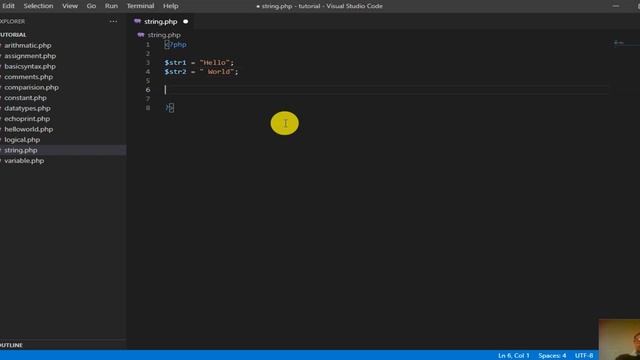Click line number 6 in the gutter
This screenshot has height=360, width=640.
click(x=148, y=90)
